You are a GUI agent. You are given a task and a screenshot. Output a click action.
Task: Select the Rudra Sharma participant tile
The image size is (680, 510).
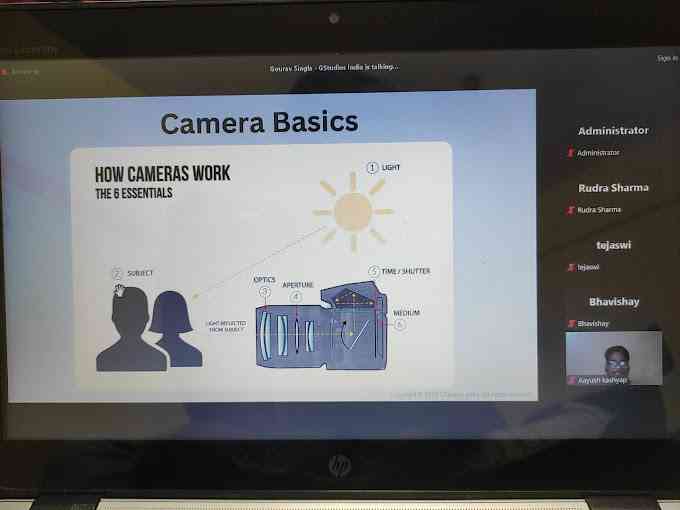tap(612, 188)
